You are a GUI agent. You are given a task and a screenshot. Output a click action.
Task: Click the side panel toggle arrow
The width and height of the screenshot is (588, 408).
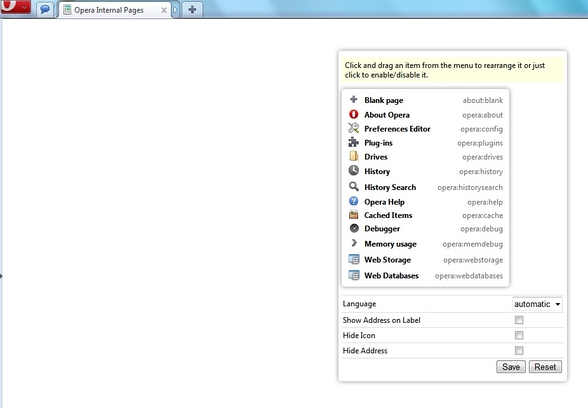pyautogui.click(x=1, y=276)
